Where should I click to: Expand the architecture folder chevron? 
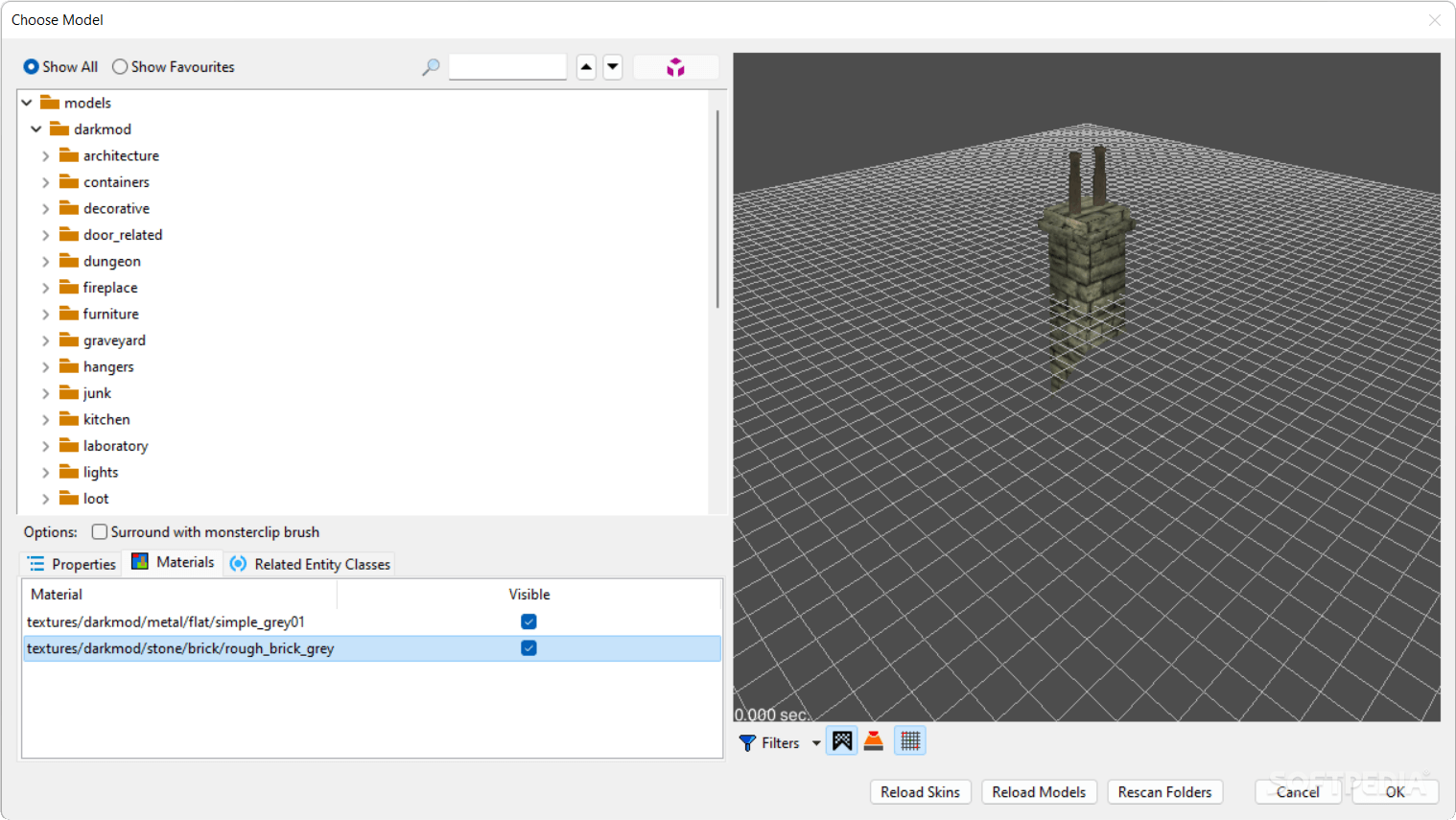pyautogui.click(x=45, y=155)
